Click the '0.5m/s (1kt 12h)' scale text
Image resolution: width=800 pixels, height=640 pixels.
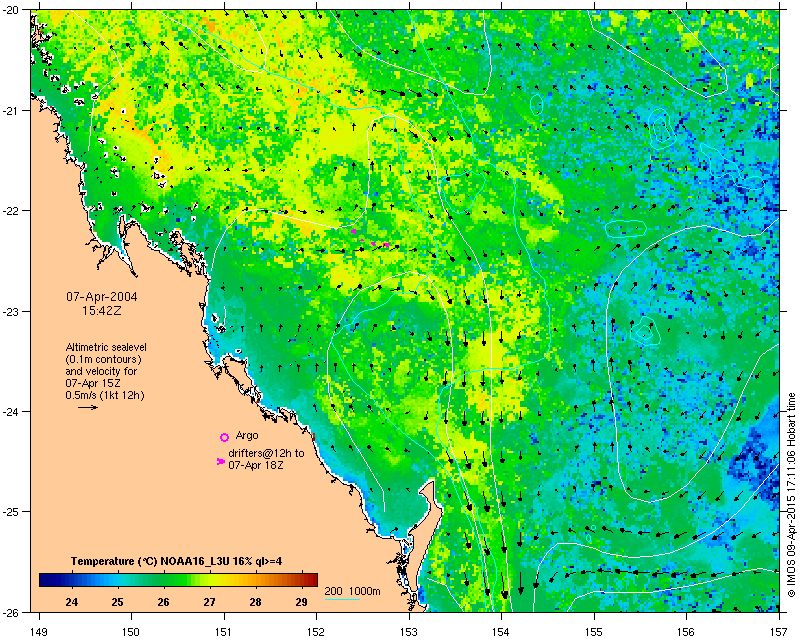(x=105, y=396)
